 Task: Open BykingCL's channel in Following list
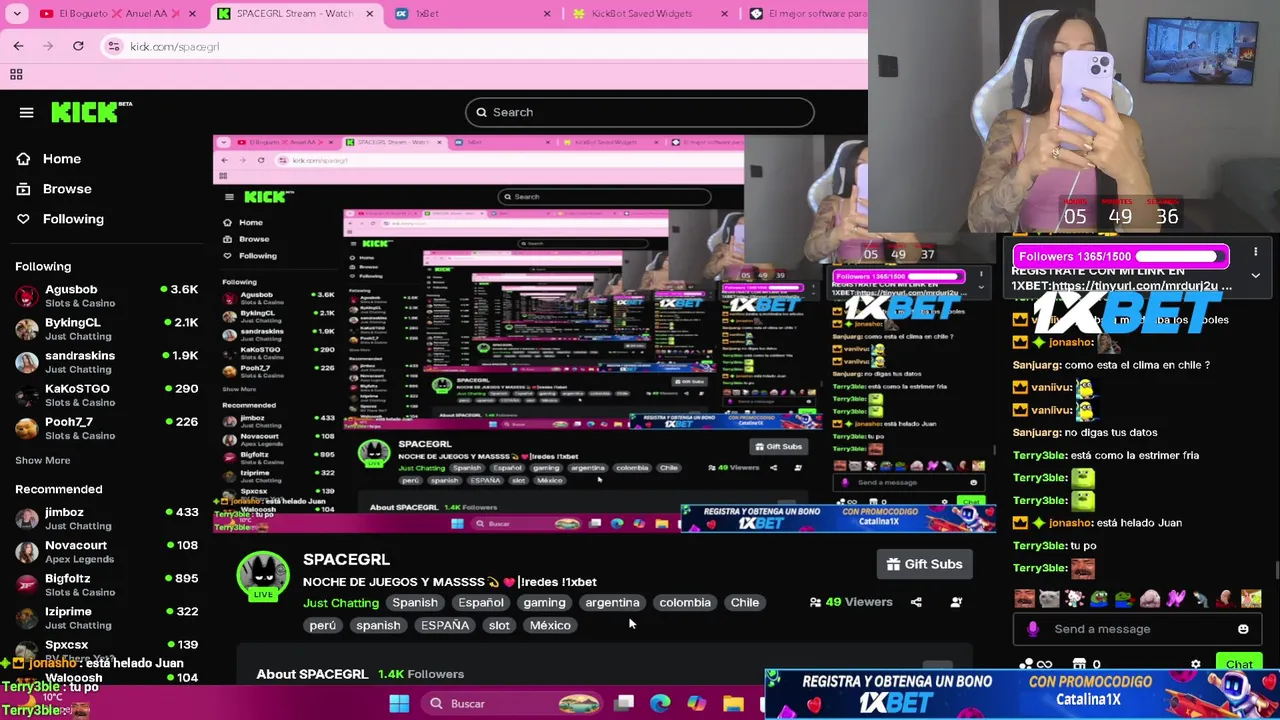point(106,329)
